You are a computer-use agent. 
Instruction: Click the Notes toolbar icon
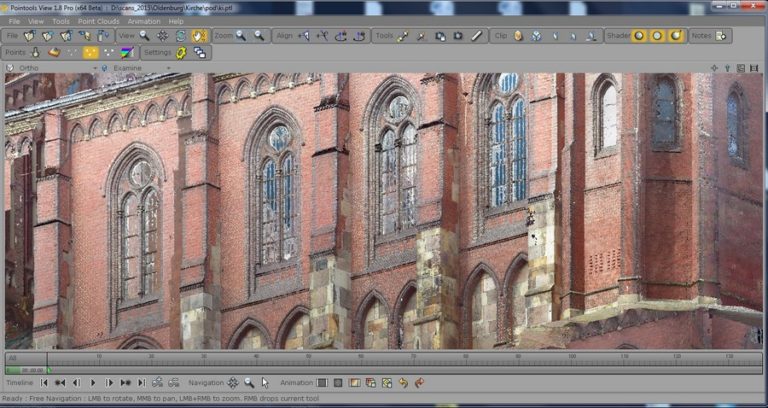click(720, 36)
